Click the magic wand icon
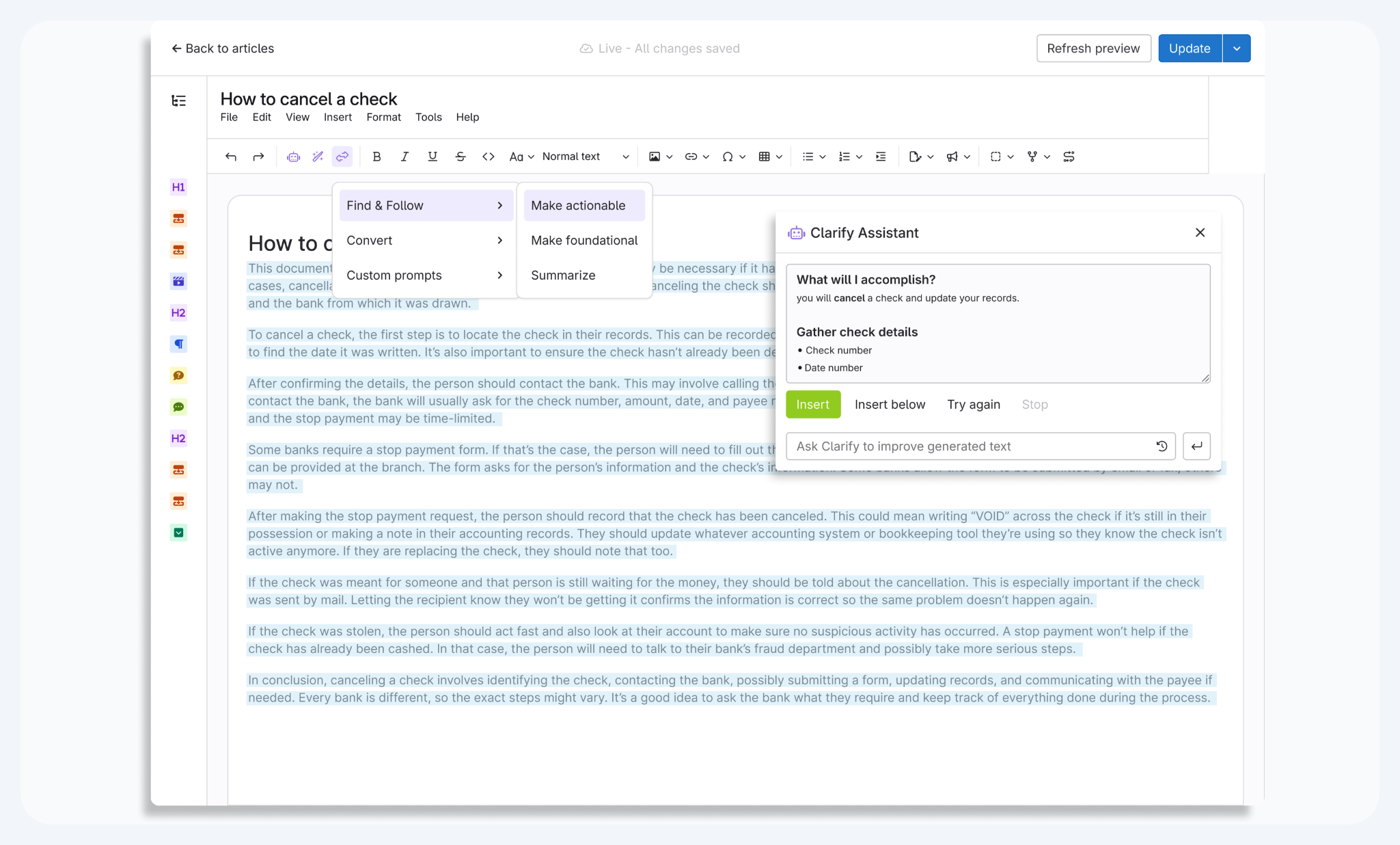1400x845 pixels. click(318, 157)
